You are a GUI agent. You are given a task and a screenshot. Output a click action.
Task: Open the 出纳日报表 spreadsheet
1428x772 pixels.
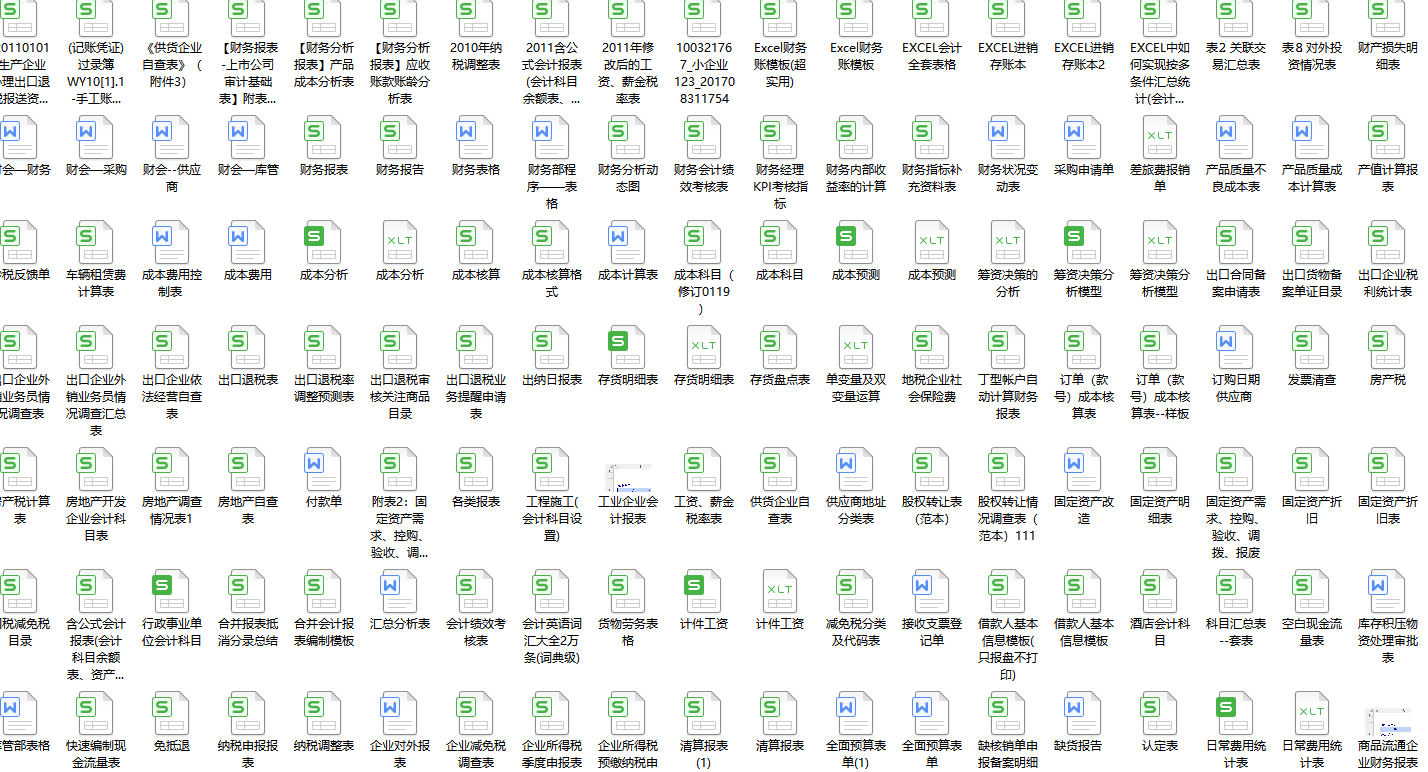pyautogui.click(x=551, y=350)
